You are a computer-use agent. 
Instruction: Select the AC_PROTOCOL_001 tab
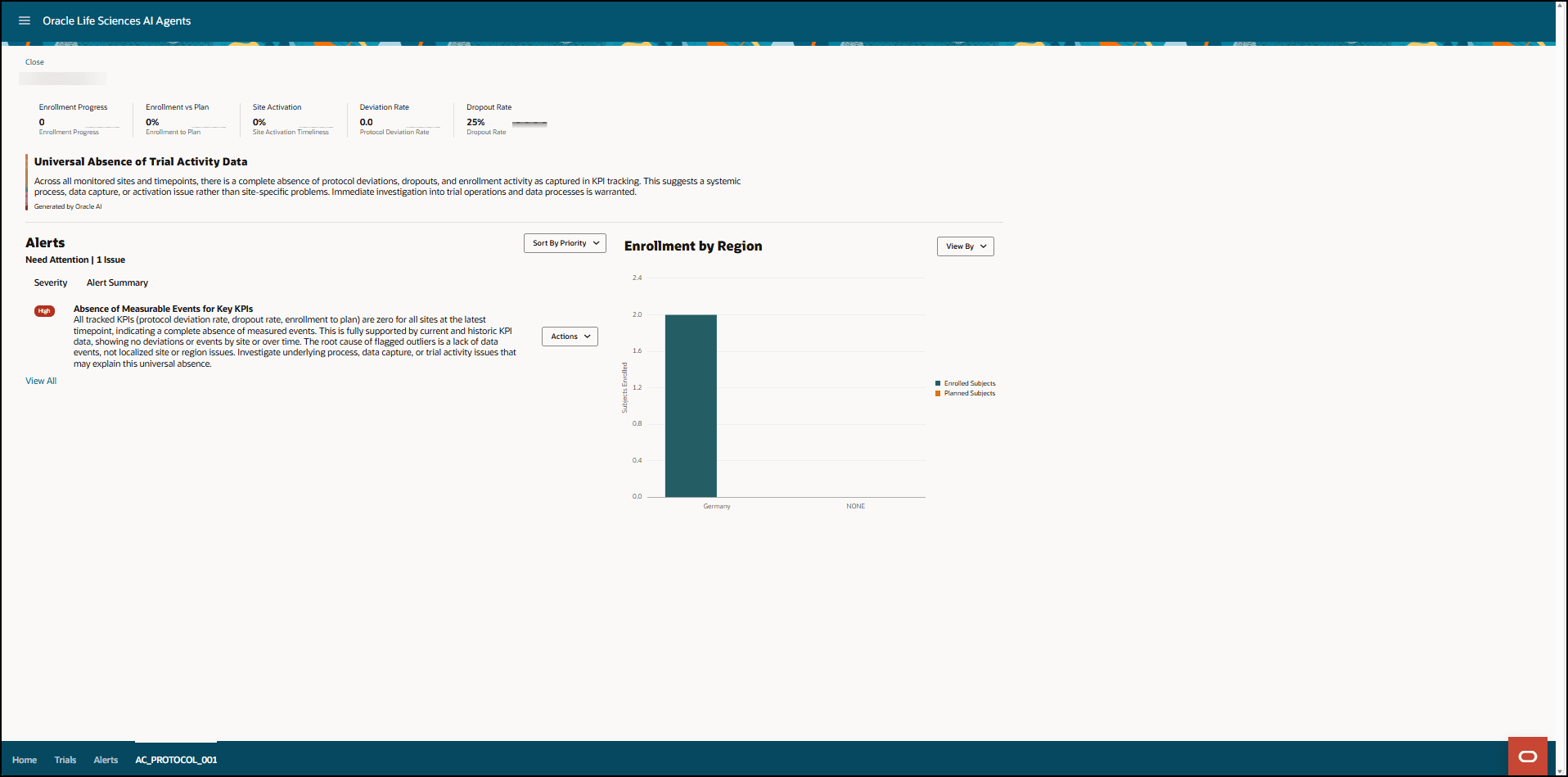coord(176,760)
